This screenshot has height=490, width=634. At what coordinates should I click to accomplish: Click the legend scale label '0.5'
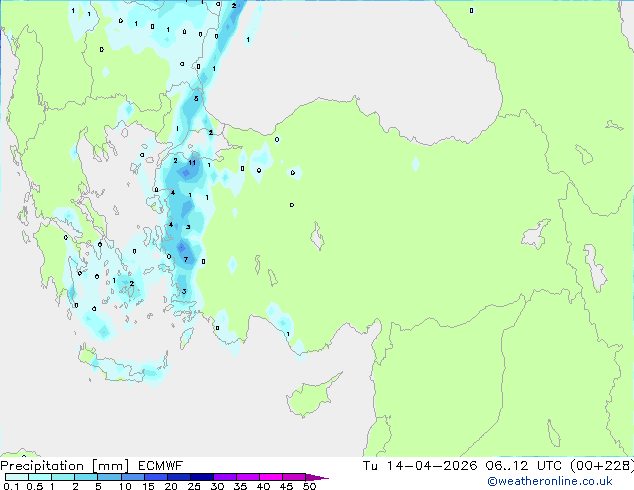(x=35, y=486)
